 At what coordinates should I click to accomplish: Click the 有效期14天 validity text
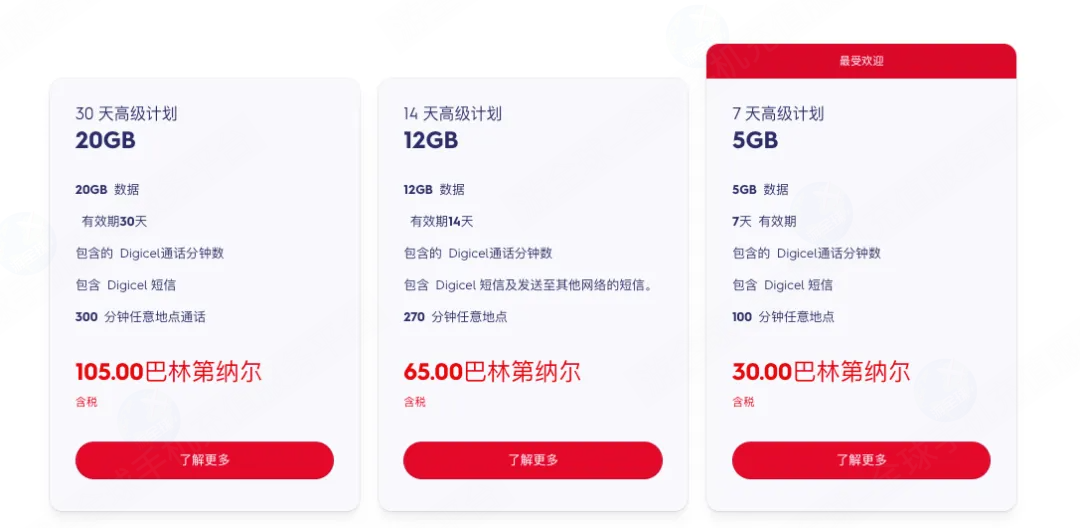pyautogui.click(x=441, y=221)
